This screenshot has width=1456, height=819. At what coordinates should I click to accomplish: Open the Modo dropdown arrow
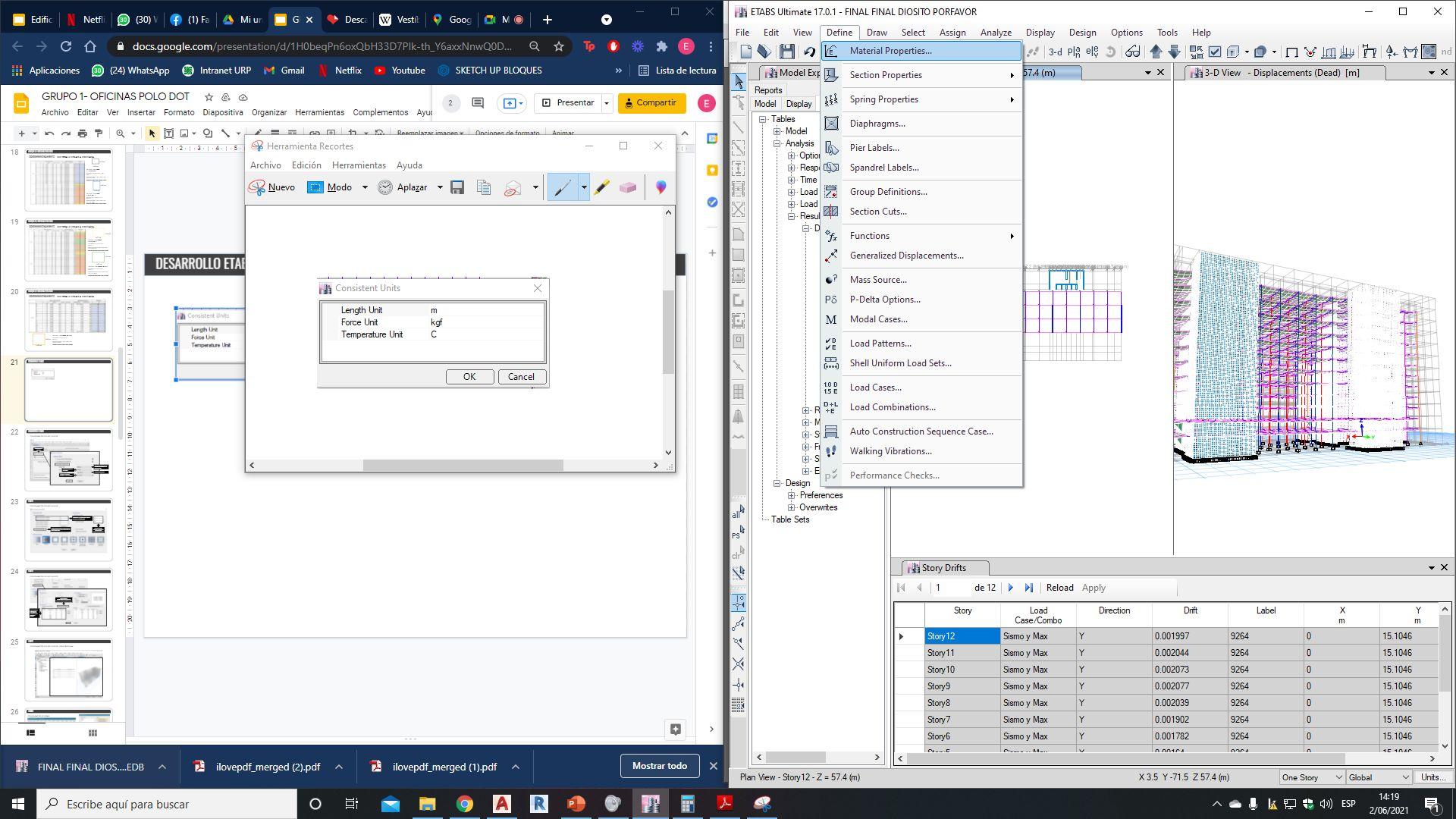click(x=365, y=187)
